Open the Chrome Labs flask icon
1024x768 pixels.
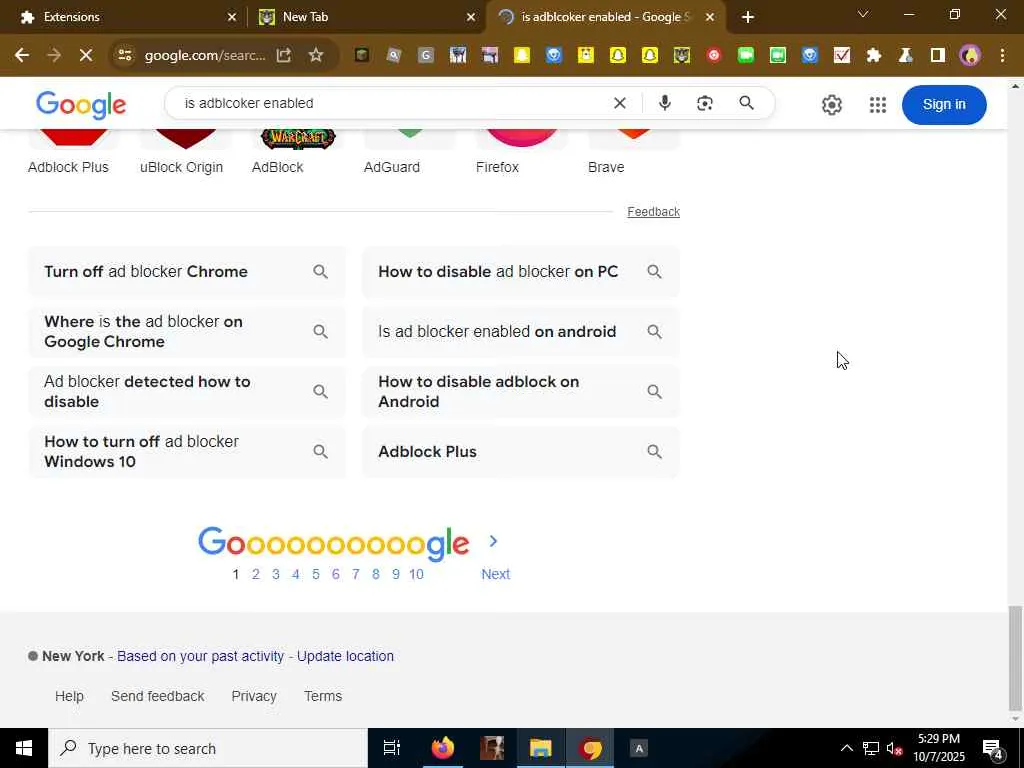pos(906,56)
